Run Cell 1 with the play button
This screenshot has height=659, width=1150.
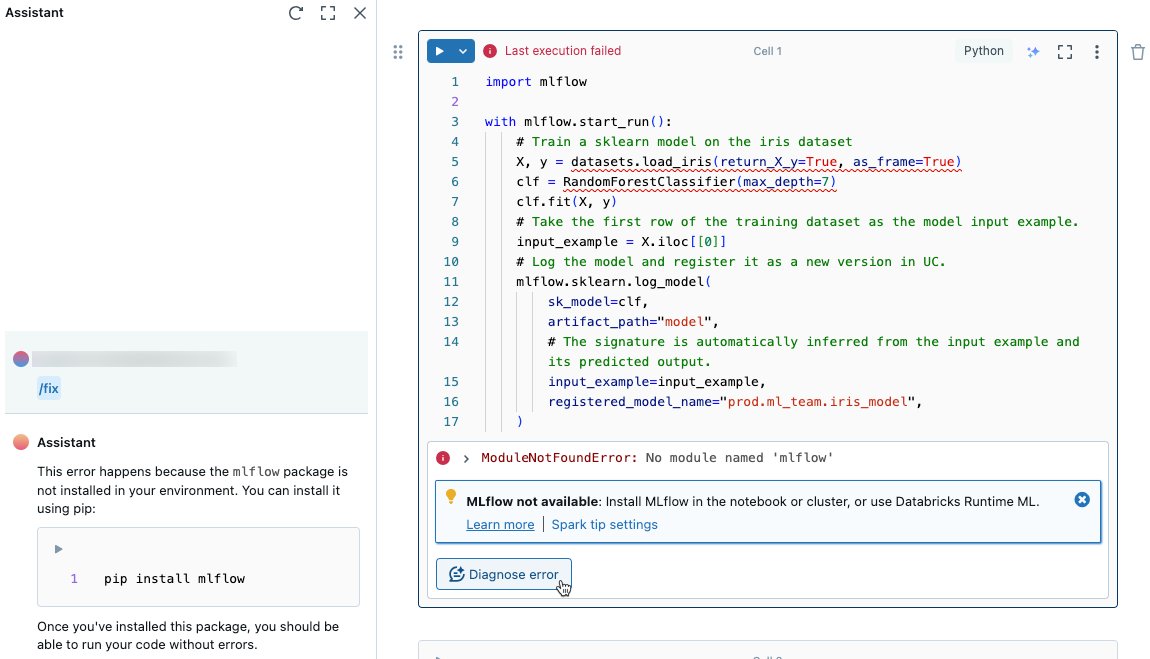tap(440, 51)
